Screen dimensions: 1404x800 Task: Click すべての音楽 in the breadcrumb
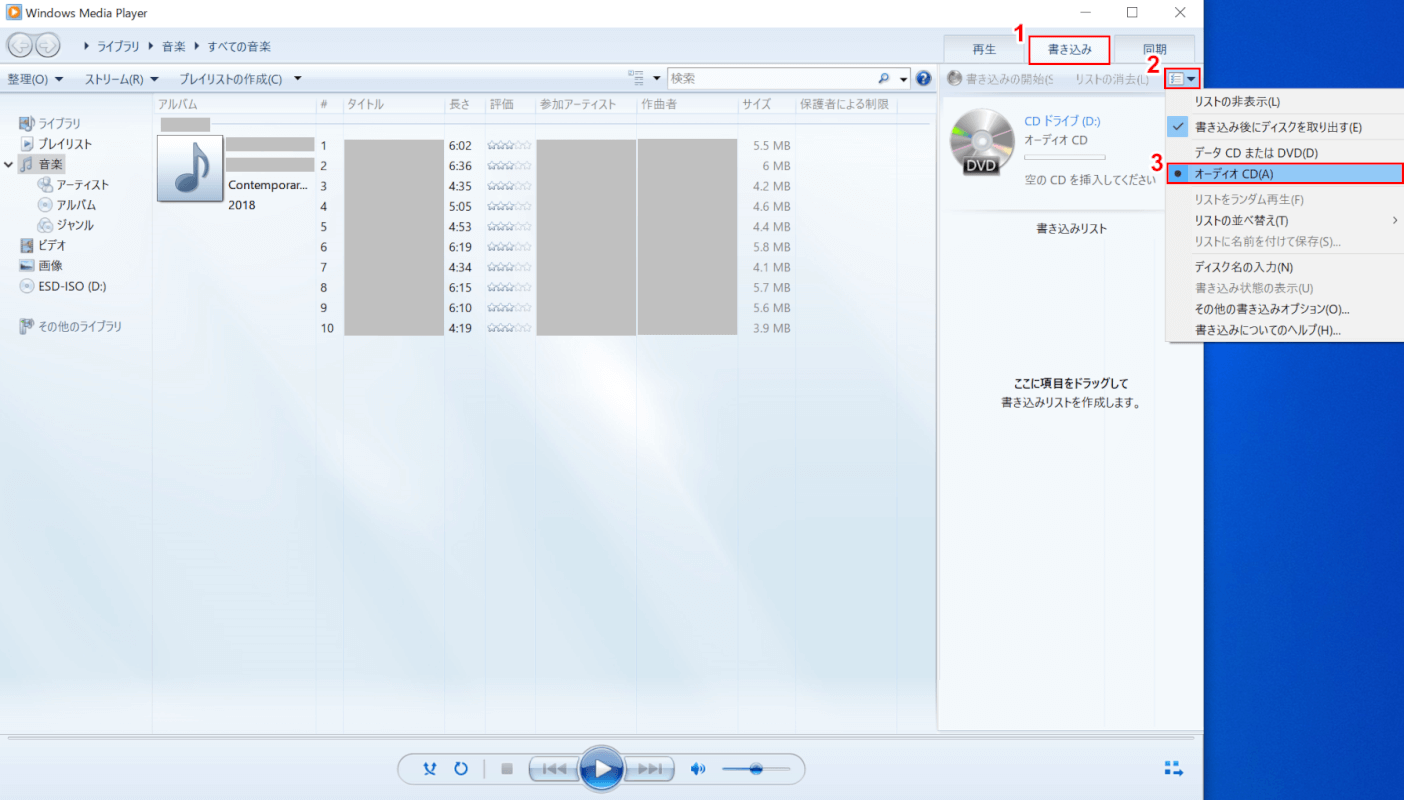pos(239,46)
